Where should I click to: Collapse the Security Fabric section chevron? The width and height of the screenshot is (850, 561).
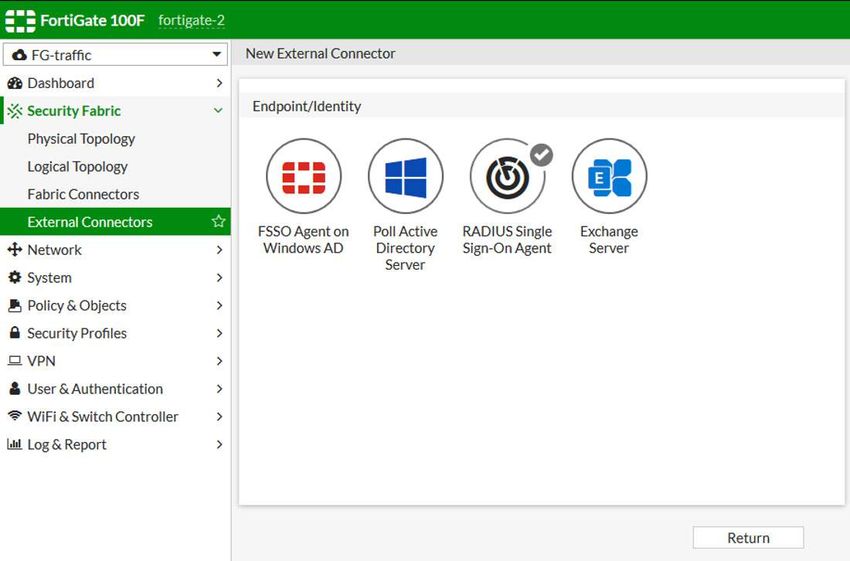click(x=218, y=111)
